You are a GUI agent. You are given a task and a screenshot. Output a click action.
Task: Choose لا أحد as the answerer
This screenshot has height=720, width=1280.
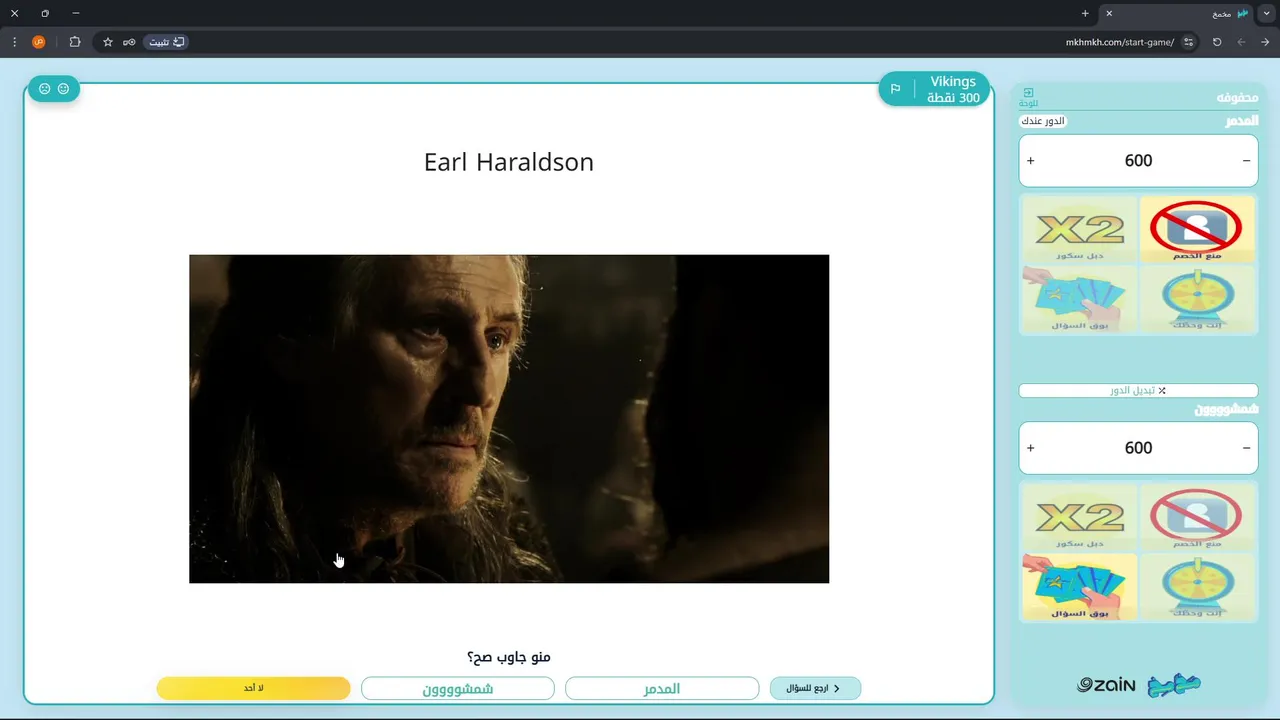pos(254,688)
